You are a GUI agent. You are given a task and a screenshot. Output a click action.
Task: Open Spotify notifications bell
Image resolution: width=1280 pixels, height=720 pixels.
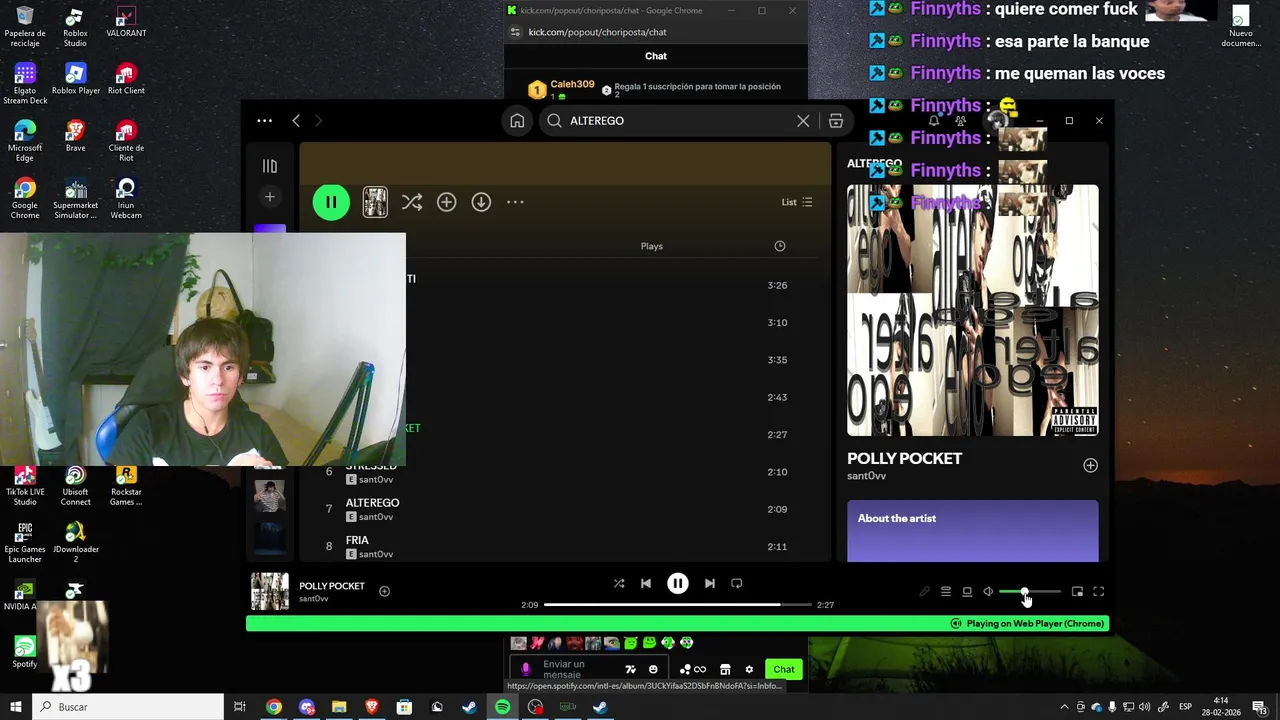[934, 121]
